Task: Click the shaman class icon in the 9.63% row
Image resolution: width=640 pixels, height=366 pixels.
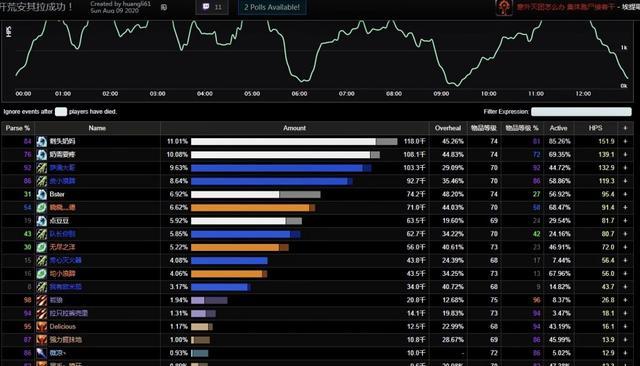Action: 42,168
